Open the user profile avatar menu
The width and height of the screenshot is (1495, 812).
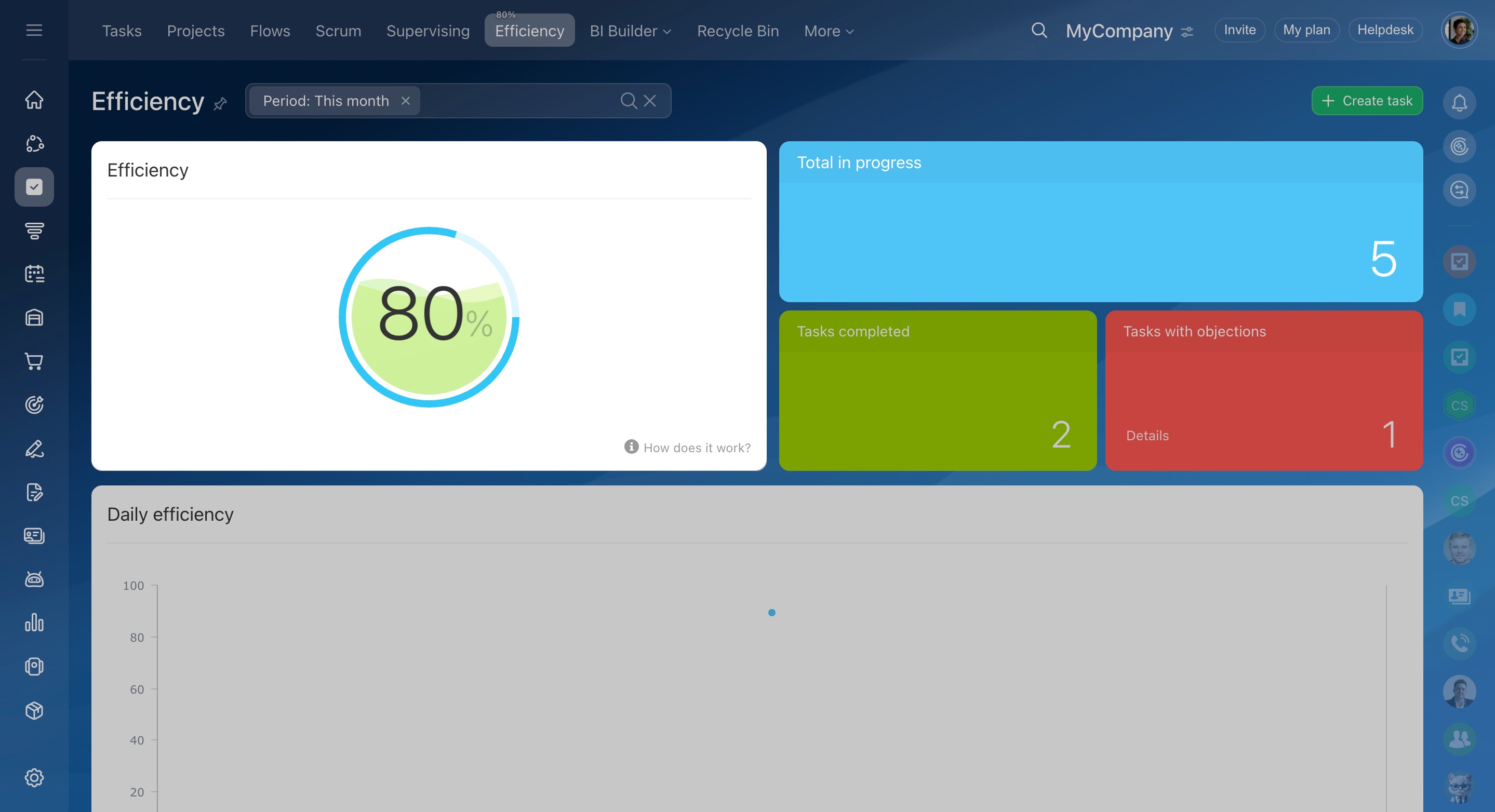point(1459,30)
